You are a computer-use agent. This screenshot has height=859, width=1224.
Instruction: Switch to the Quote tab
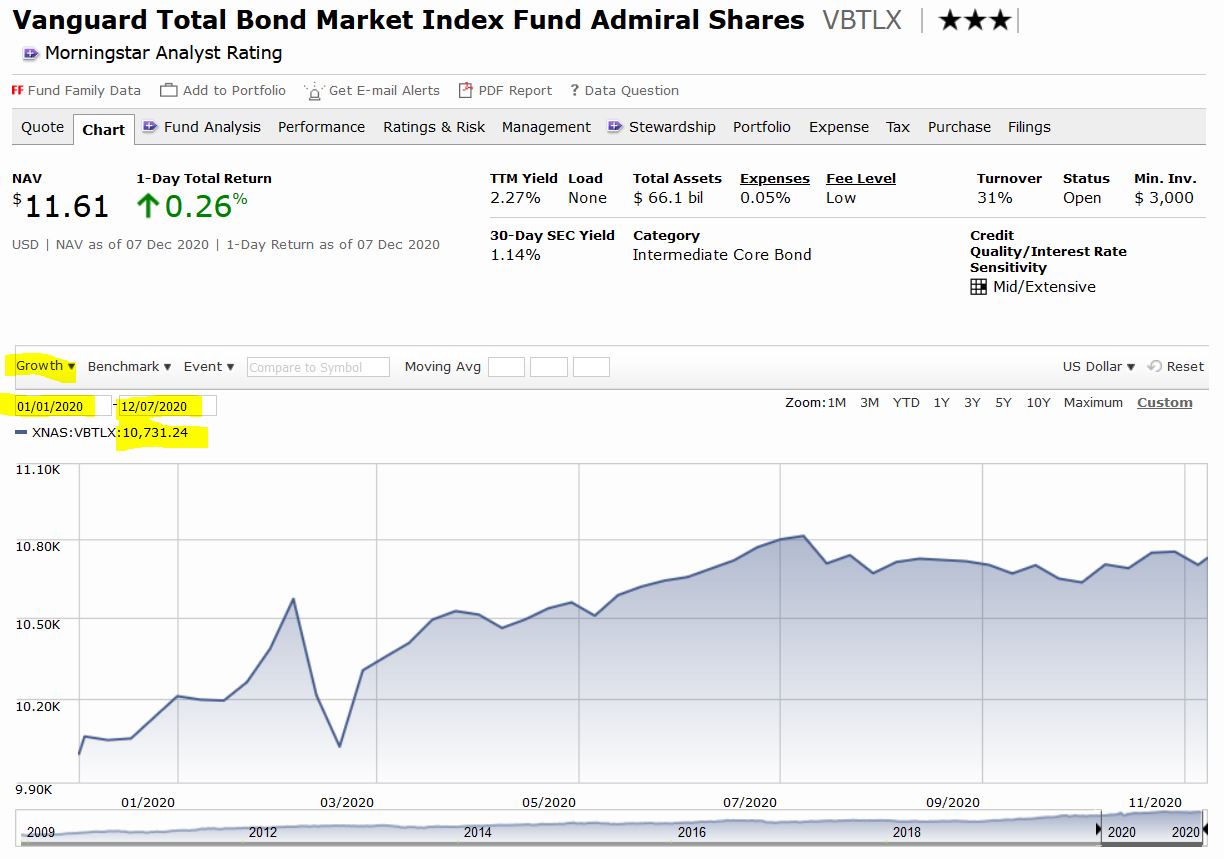(43, 127)
